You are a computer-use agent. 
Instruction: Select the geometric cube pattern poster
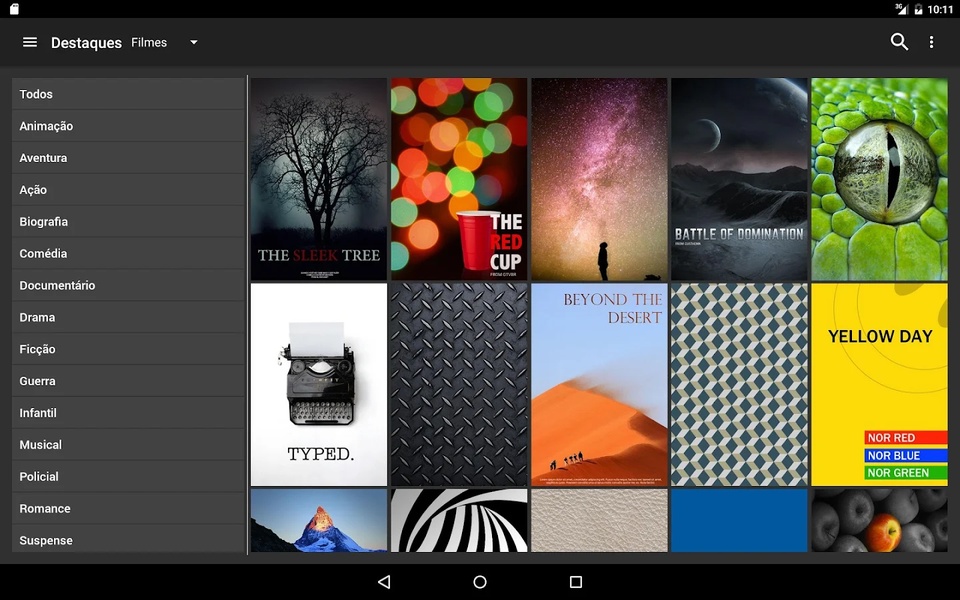tap(739, 384)
